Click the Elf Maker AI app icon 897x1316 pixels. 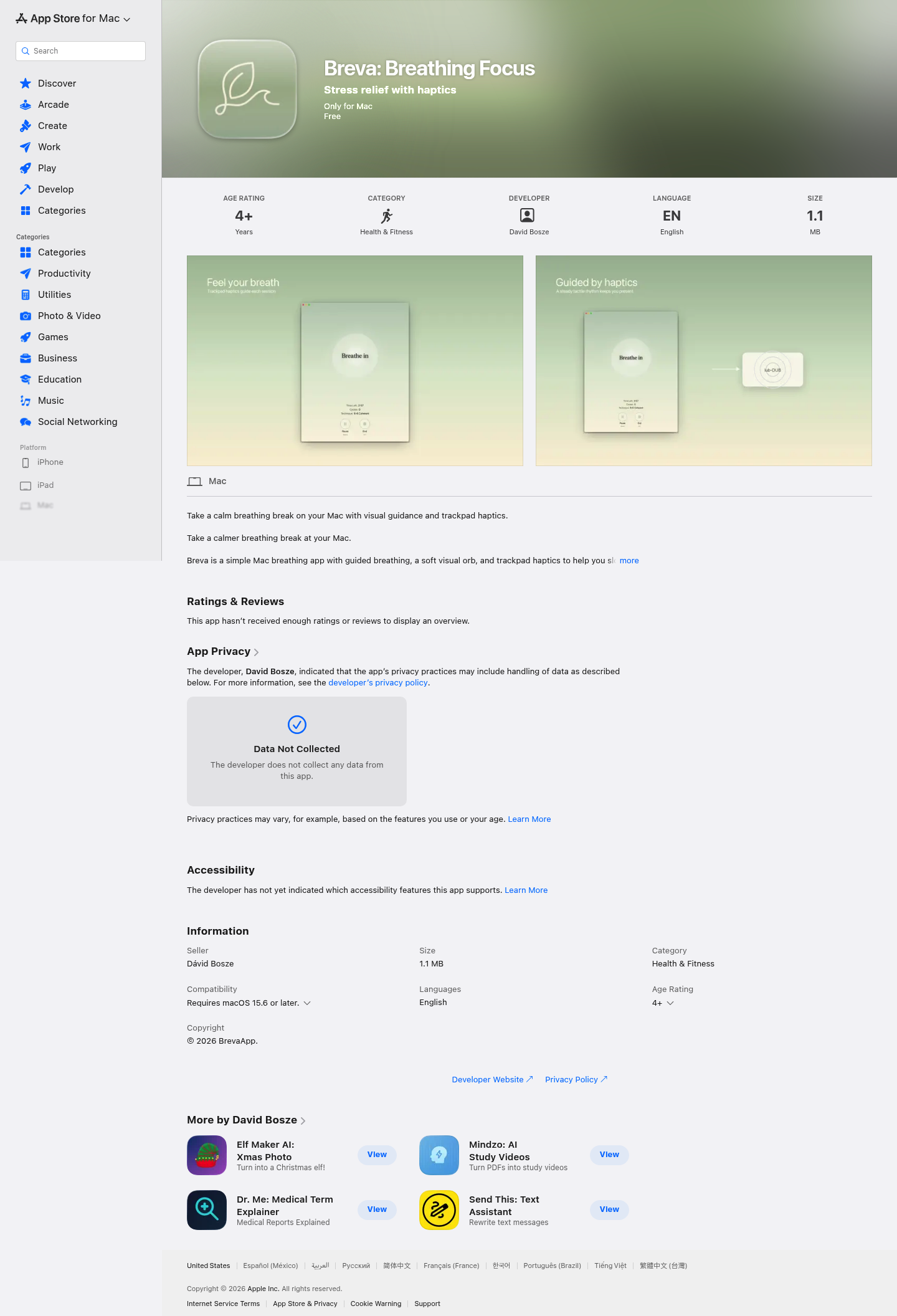pyautogui.click(x=207, y=1155)
